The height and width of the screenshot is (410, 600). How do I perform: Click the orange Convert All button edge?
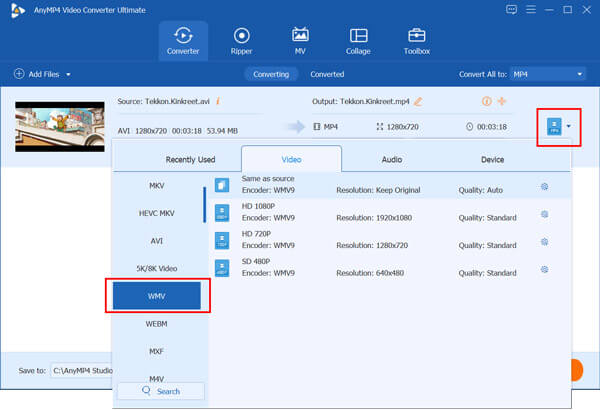point(577,370)
